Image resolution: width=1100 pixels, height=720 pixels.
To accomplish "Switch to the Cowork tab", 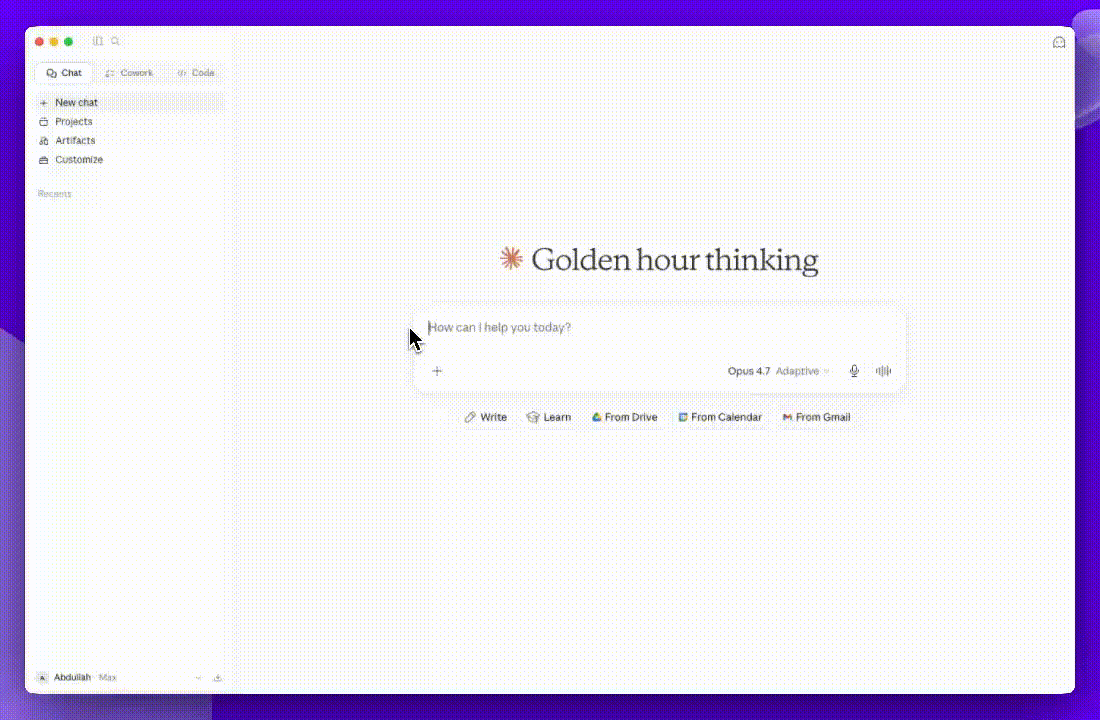I will point(129,73).
